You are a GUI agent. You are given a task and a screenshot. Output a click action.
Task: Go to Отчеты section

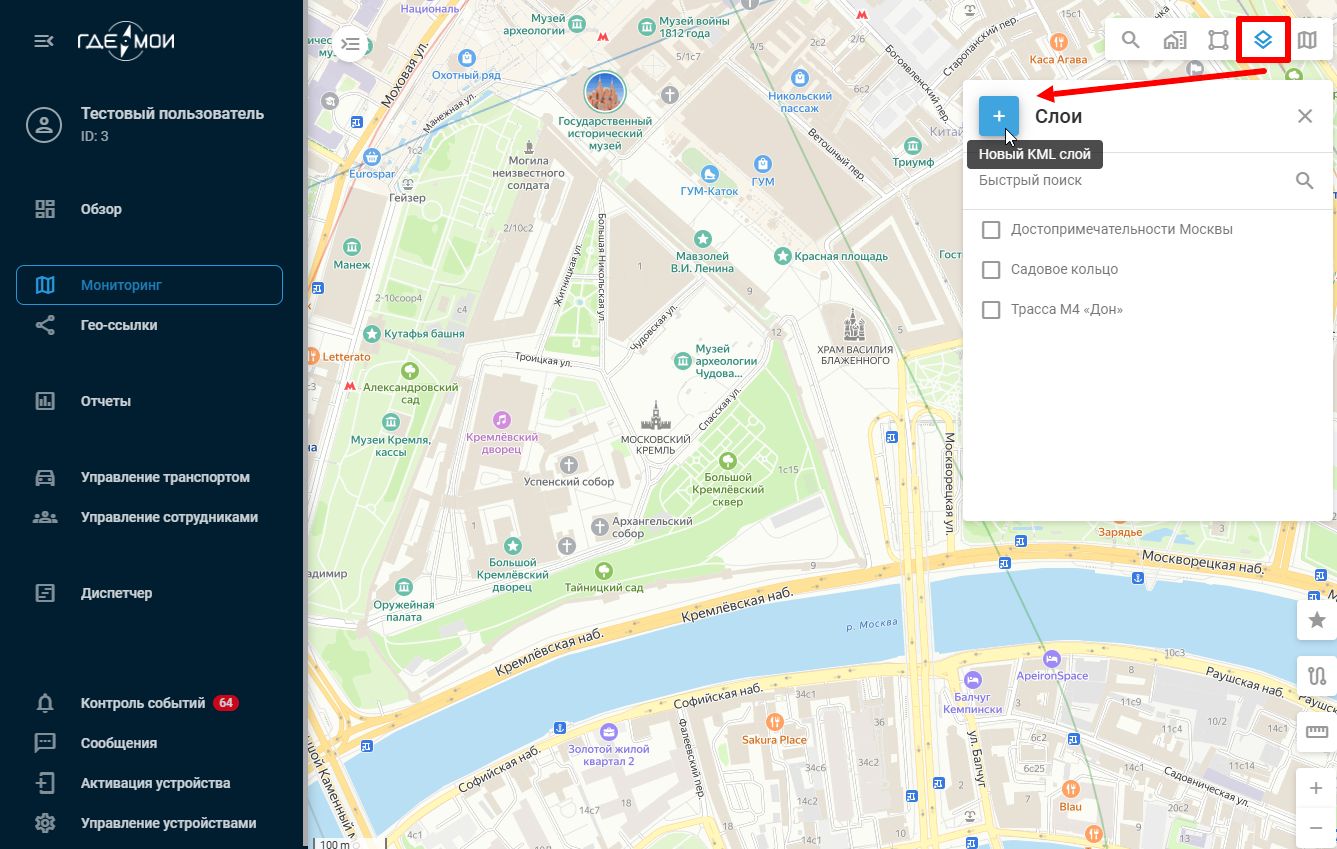(x=106, y=401)
